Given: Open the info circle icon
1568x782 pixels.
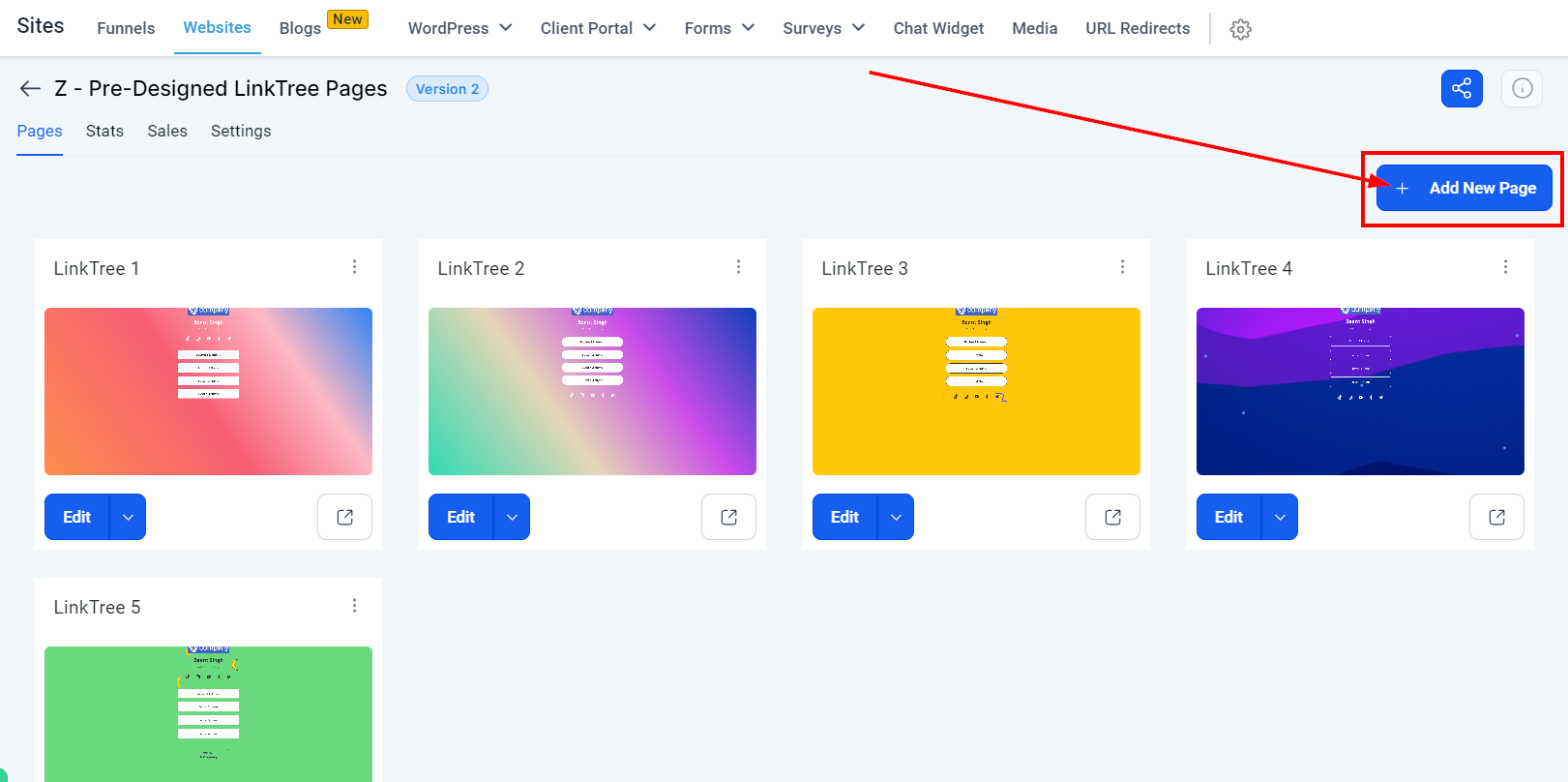Looking at the screenshot, I should [1522, 88].
